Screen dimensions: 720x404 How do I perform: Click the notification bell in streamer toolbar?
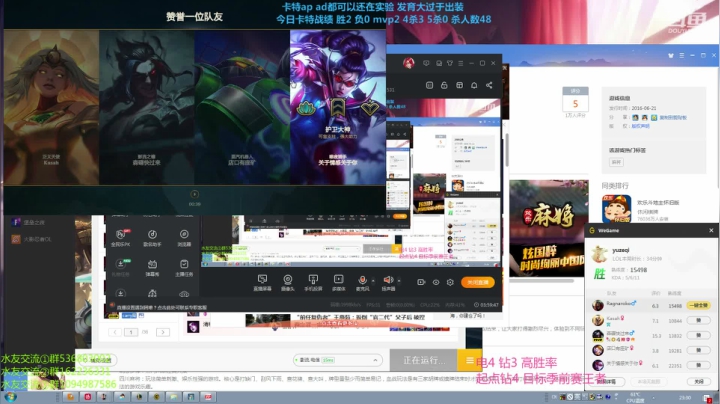474,85
